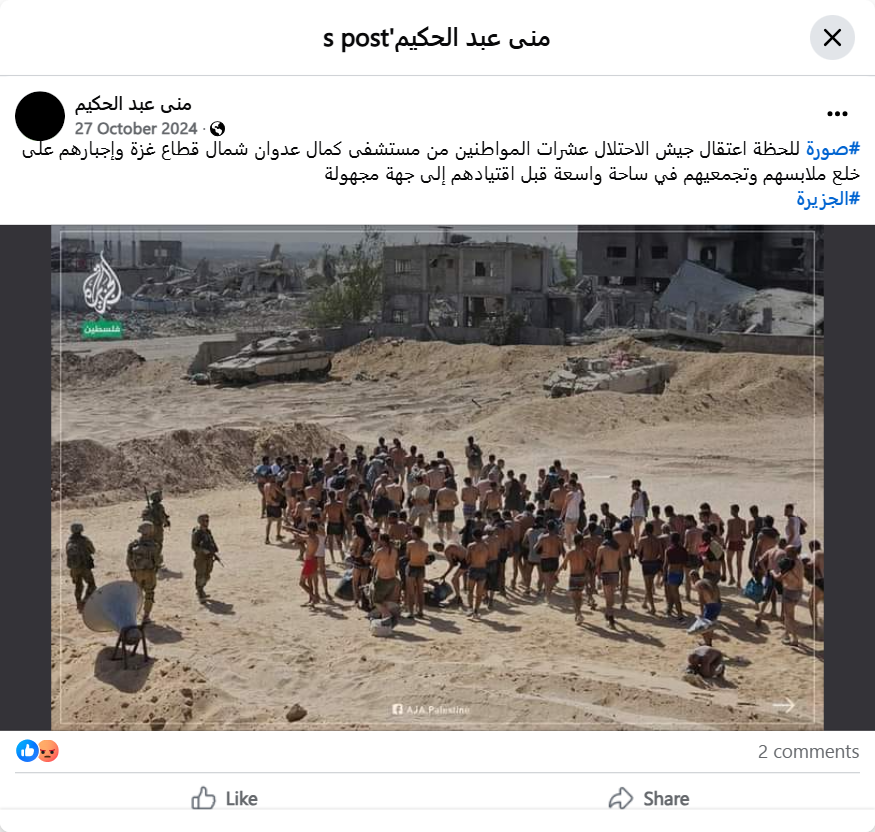Click the globe public-audience icon
Screen dimensions: 875x832
pos(217,129)
